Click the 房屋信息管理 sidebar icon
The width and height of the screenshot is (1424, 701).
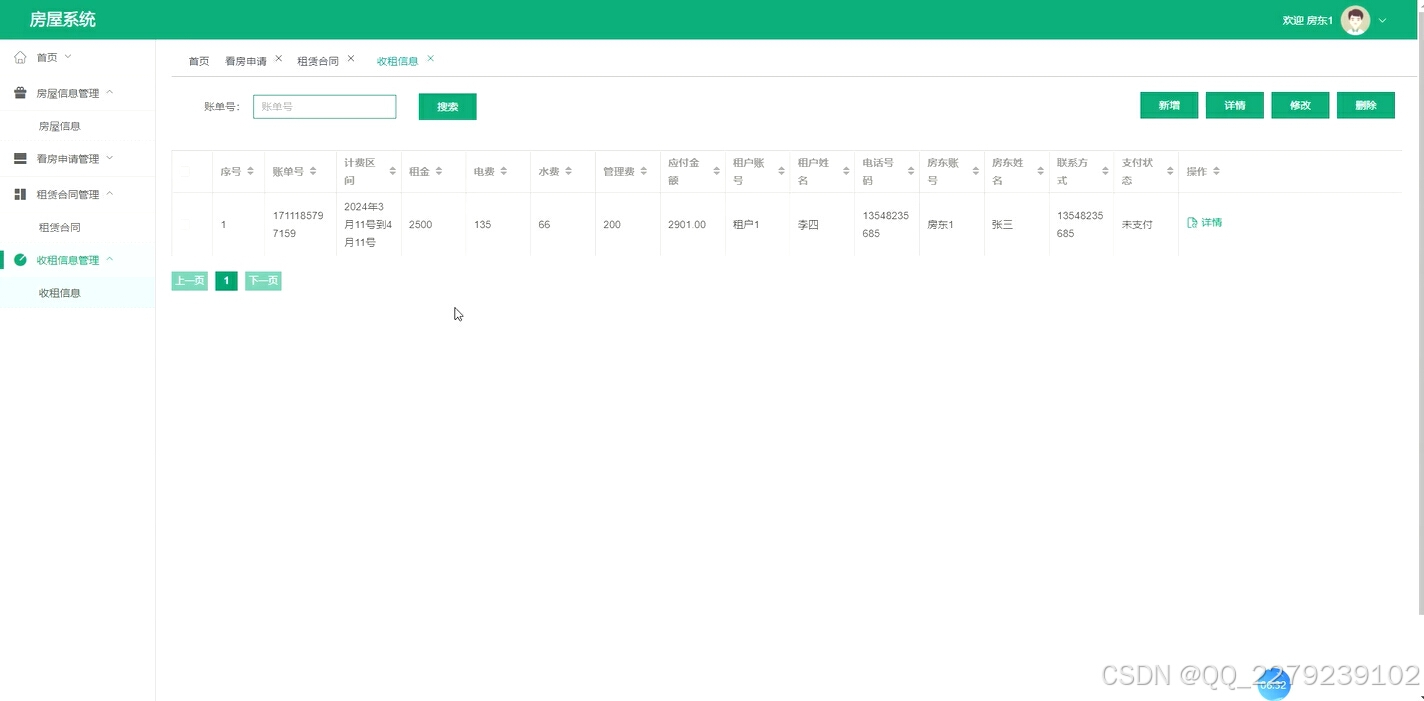click(20, 92)
